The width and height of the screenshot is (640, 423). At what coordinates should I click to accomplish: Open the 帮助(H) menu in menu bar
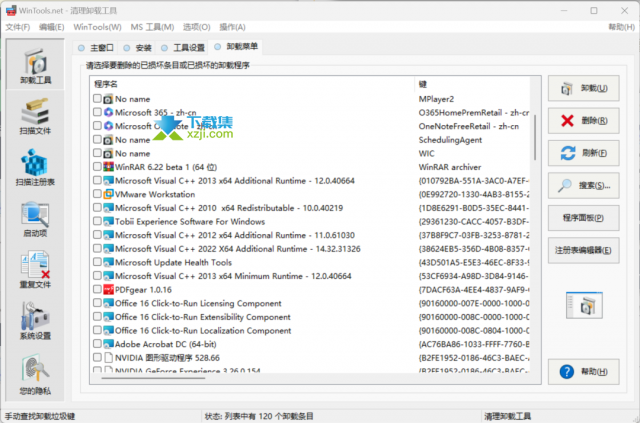coord(621,27)
